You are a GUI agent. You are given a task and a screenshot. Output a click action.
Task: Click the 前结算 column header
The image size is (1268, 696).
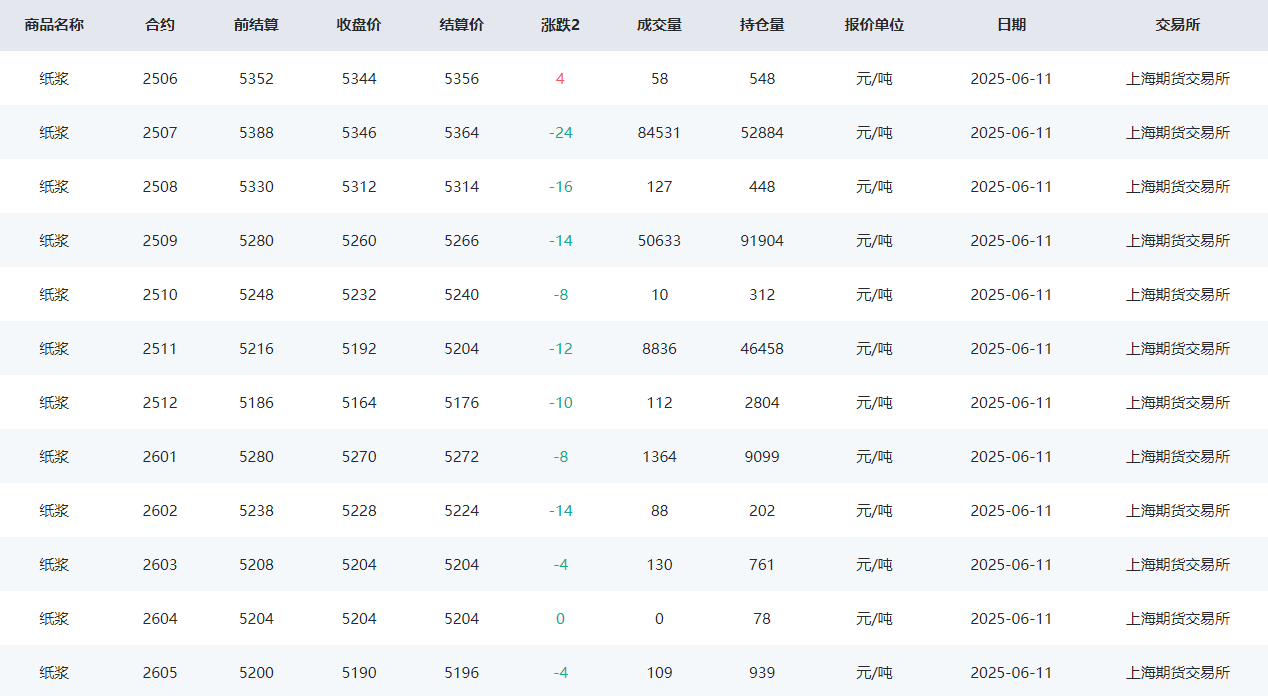(256, 25)
